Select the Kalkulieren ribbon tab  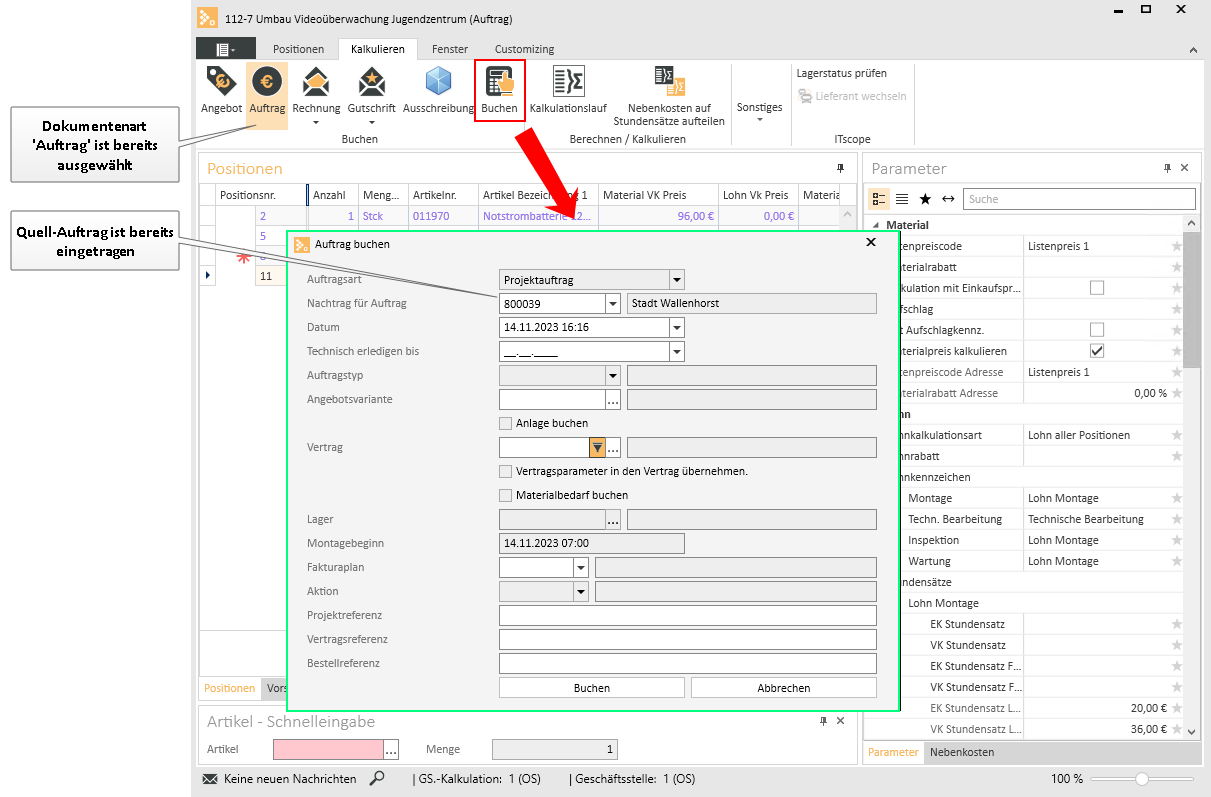pyautogui.click(x=378, y=49)
